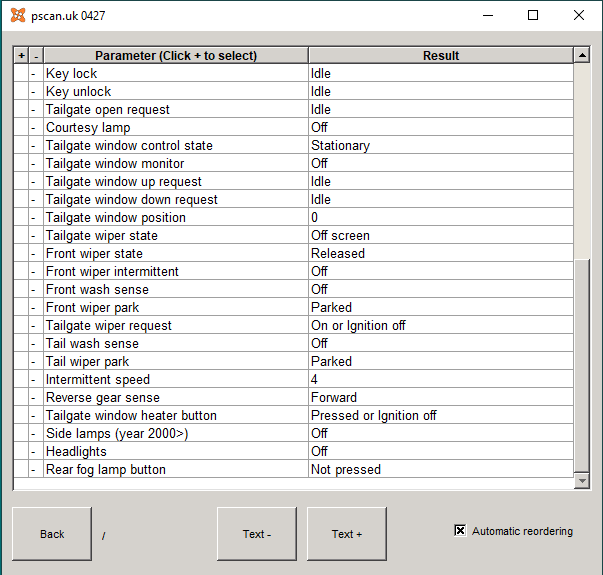Click the scrollbar down arrow

pyautogui.click(x=582, y=480)
